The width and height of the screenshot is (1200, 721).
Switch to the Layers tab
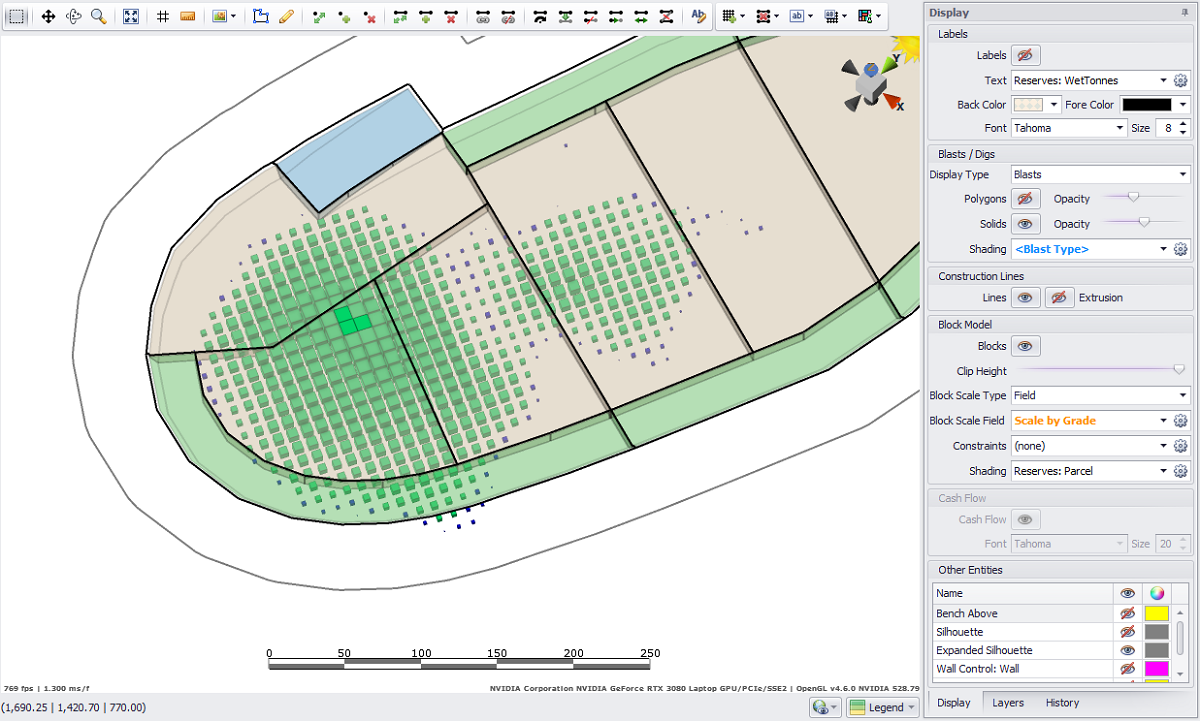coord(1007,702)
